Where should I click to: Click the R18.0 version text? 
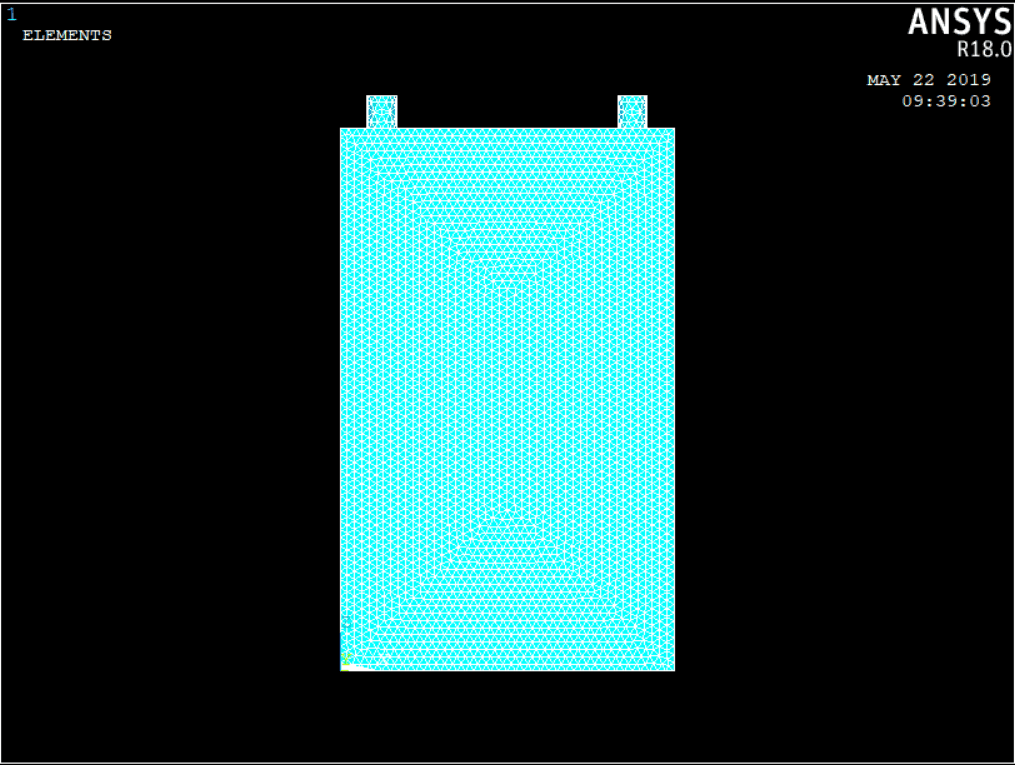pos(984,50)
